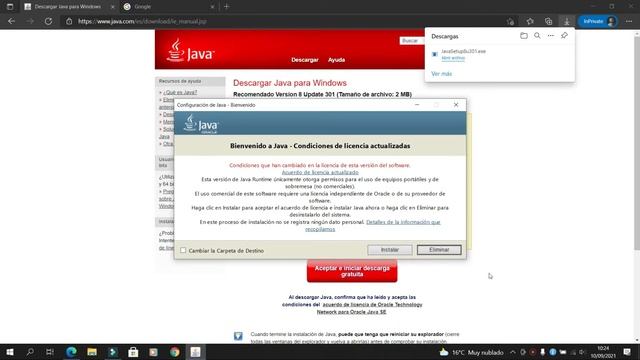Open Chrome from taskbar
Image resolution: width=640 pixels, height=360 pixels.
pyautogui.click(x=174, y=352)
